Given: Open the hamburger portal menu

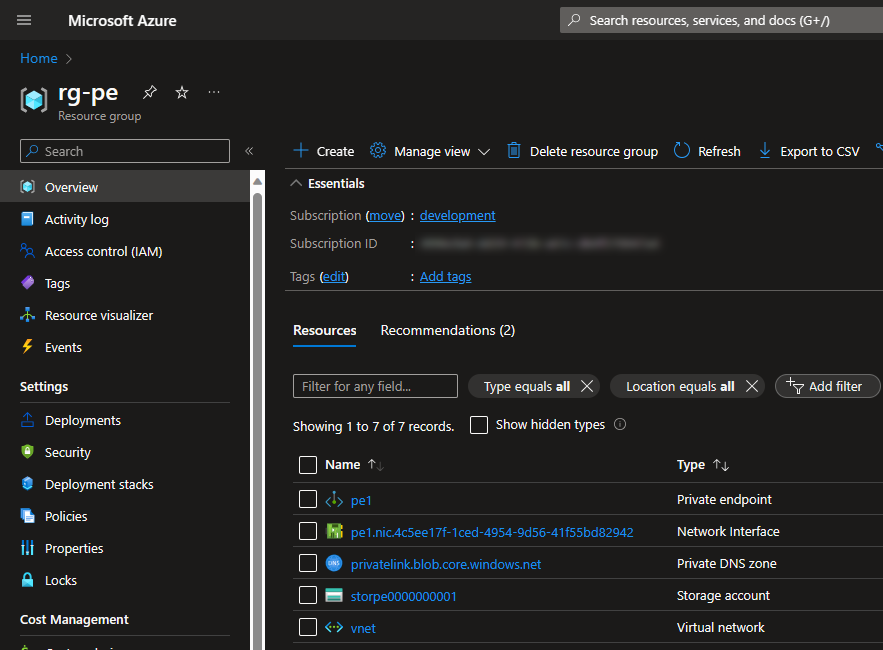Looking at the screenshot, I should tap(24, 20).
